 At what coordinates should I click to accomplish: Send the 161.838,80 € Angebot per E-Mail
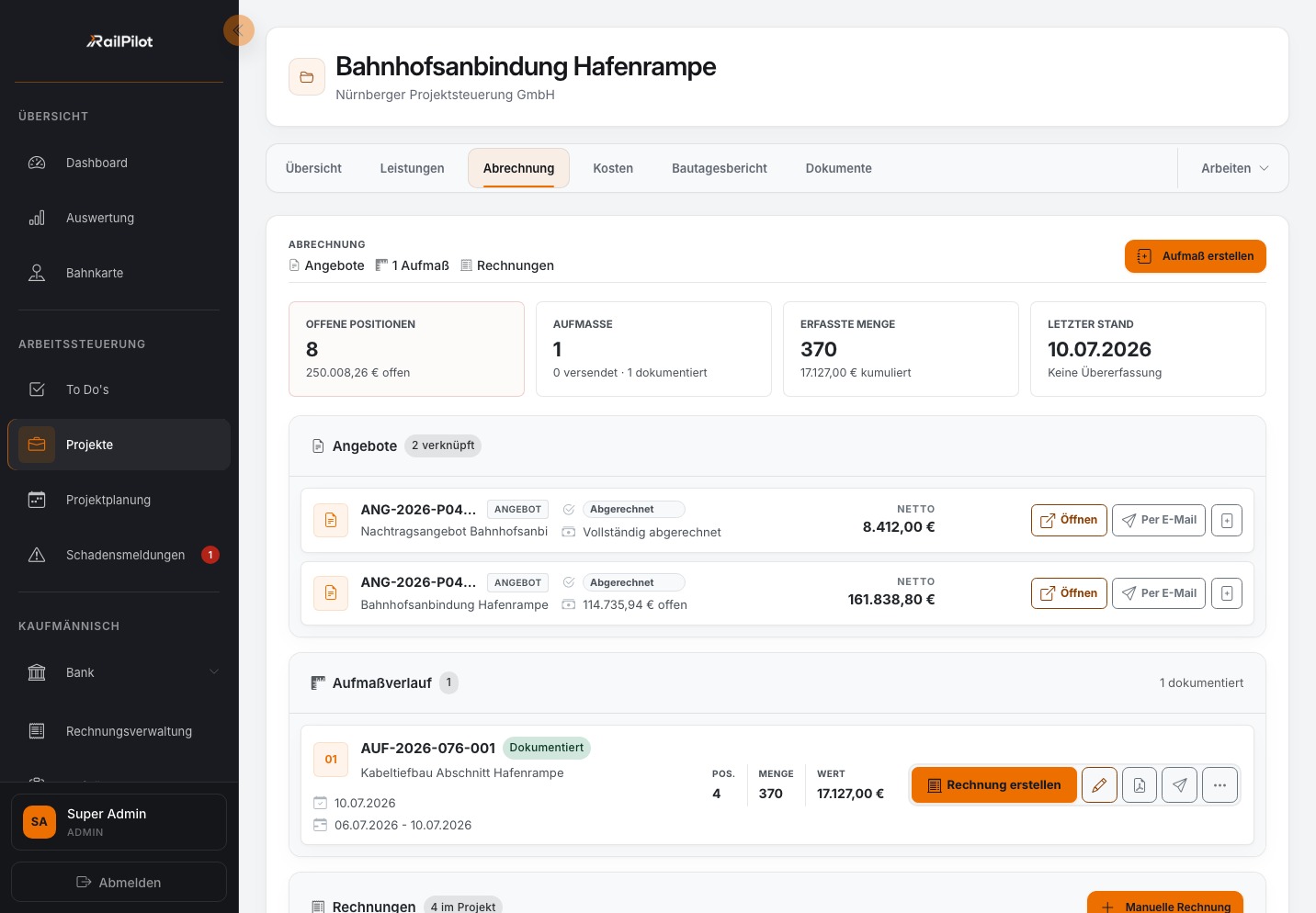pyautogui.click(x=1159, y=593)
